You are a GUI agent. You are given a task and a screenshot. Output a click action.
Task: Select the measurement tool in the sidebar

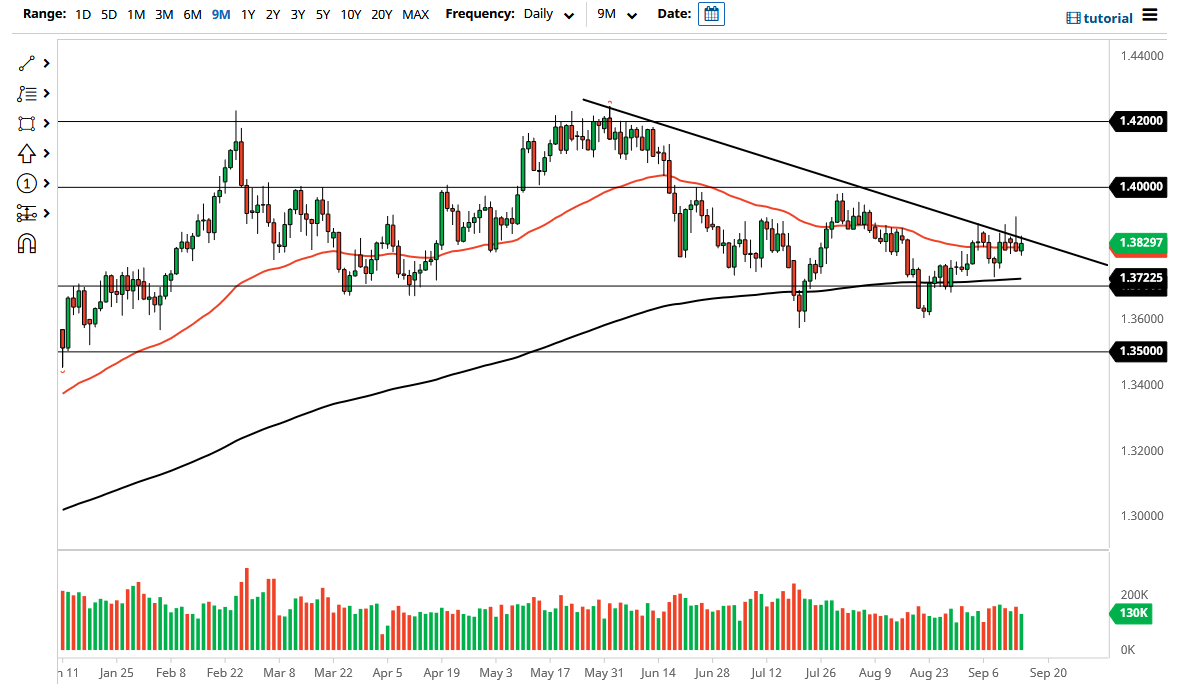(28, 213)
